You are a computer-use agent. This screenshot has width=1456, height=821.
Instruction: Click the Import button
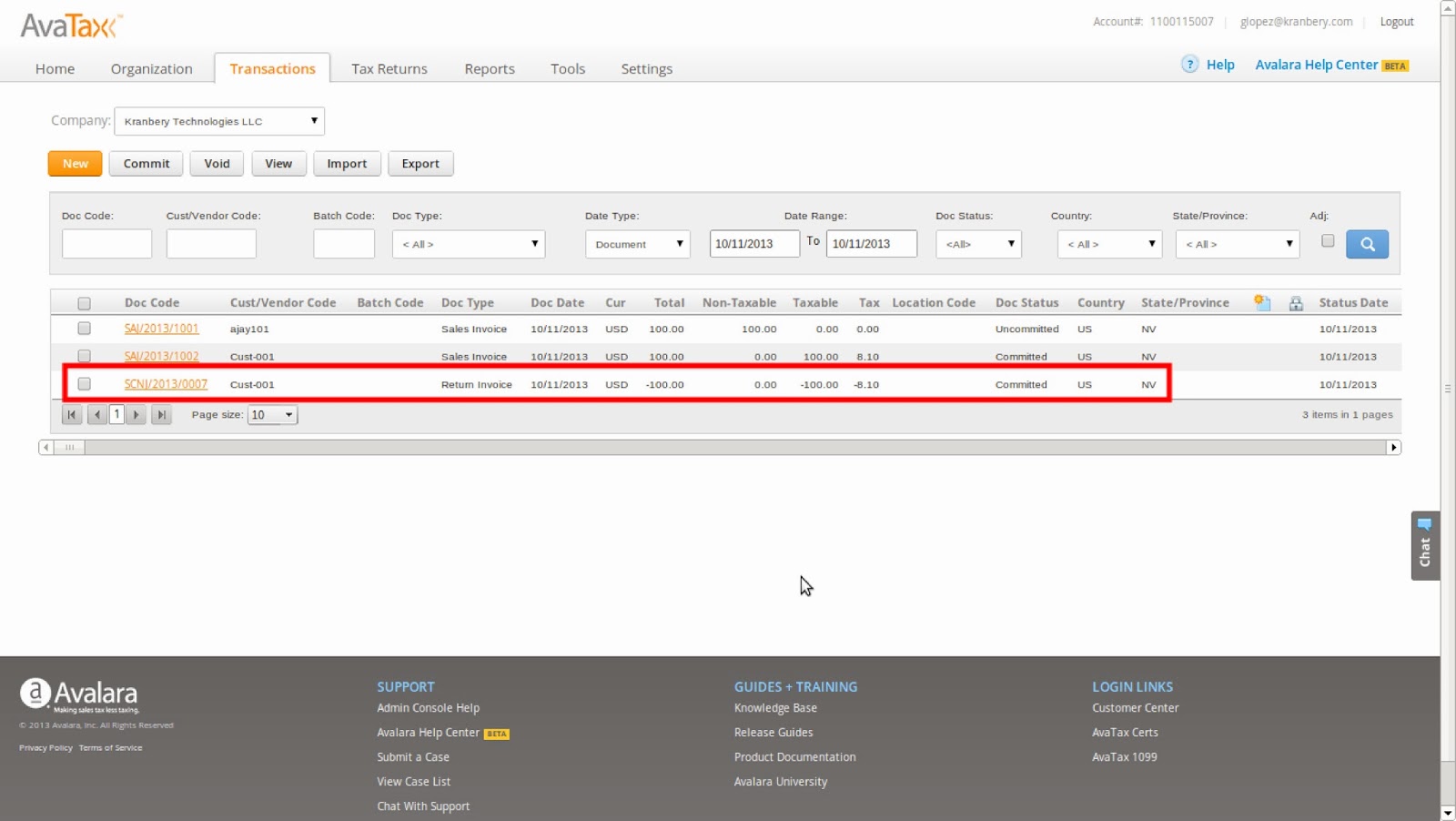tap(347, 164)
